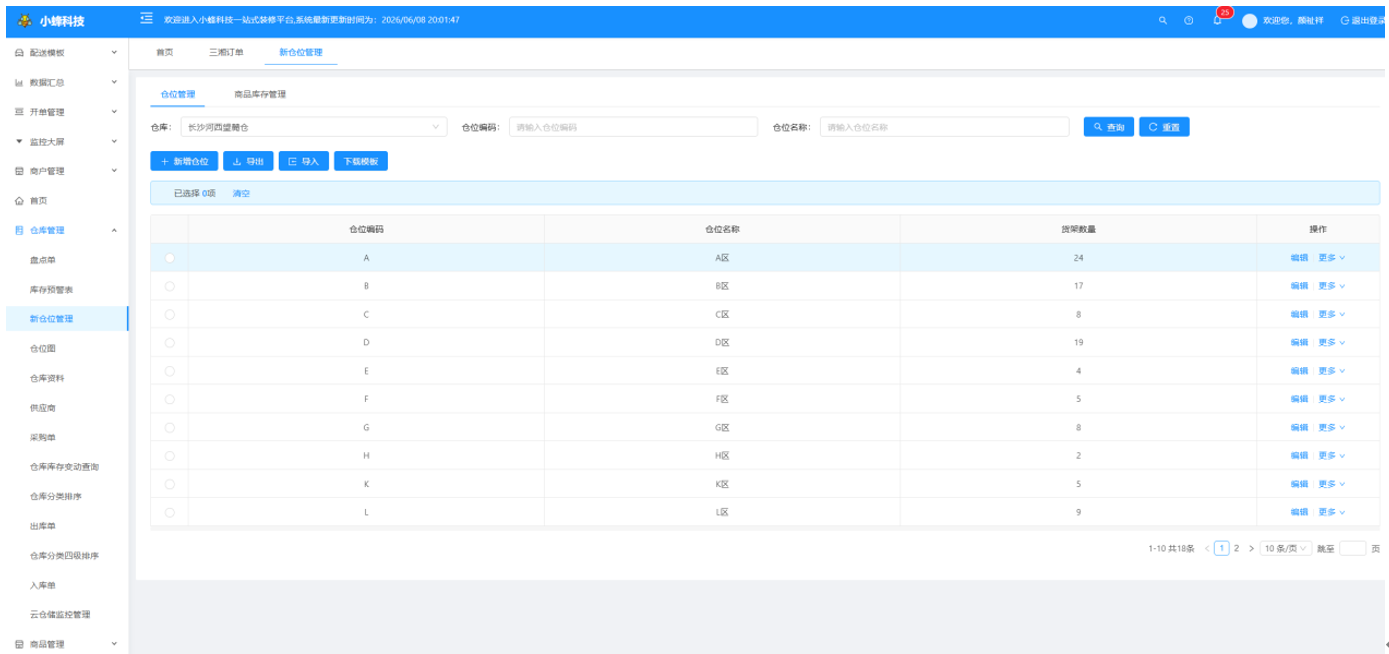
Task: Select the radio button for row C
Action: pos(169,314)
